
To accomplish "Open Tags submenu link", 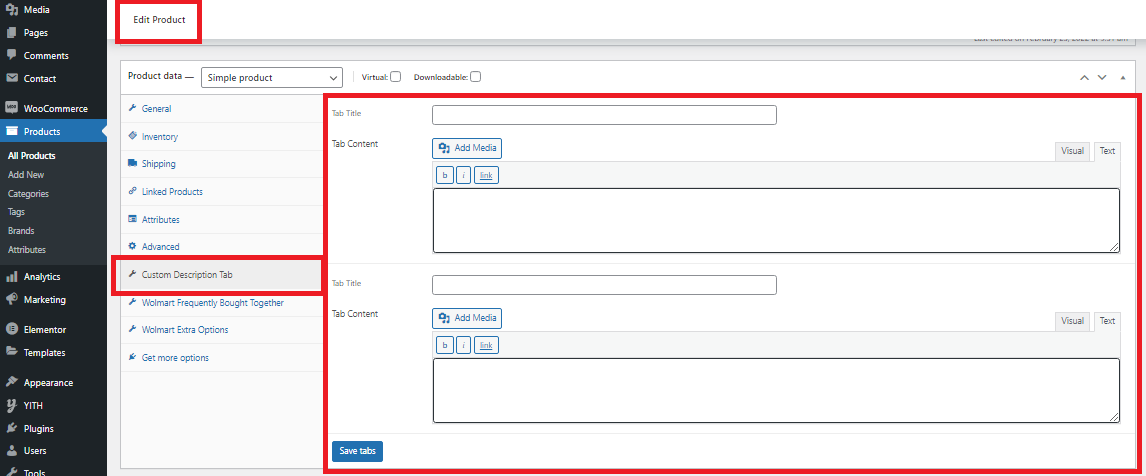I will [16, 212].
